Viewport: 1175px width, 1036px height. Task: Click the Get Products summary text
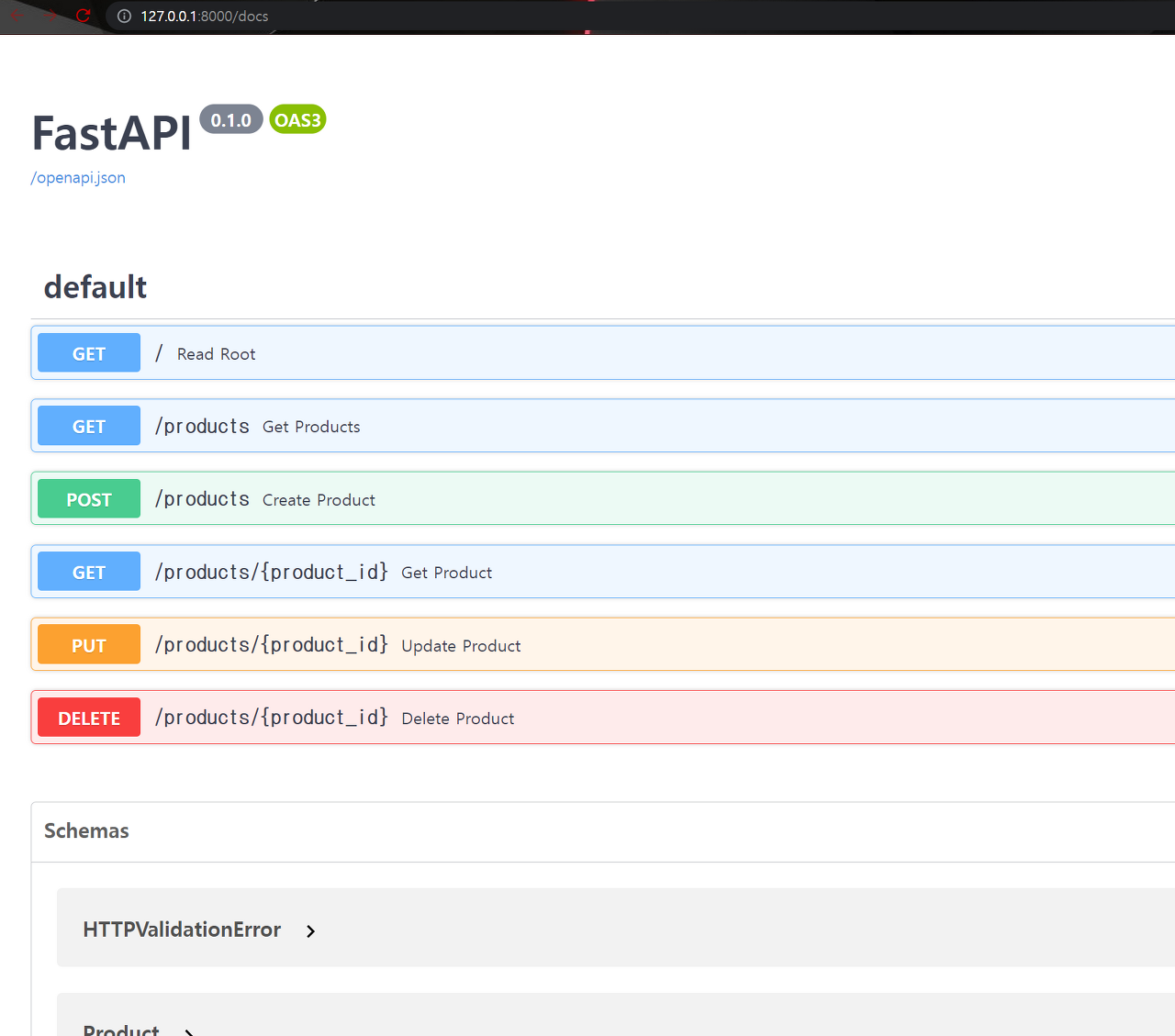click(x=311, y=427)
